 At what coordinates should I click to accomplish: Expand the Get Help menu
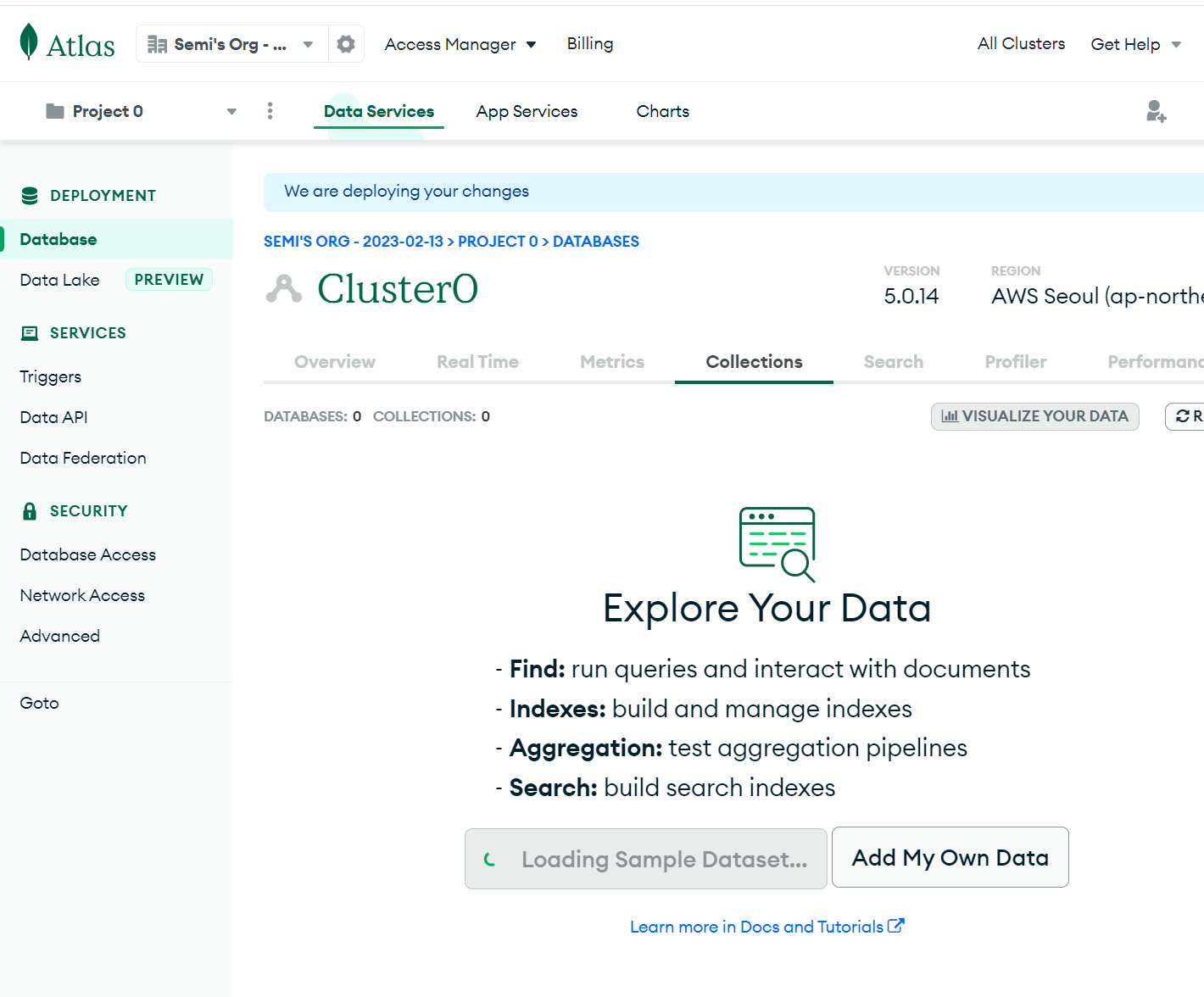tap(1135, 44)
